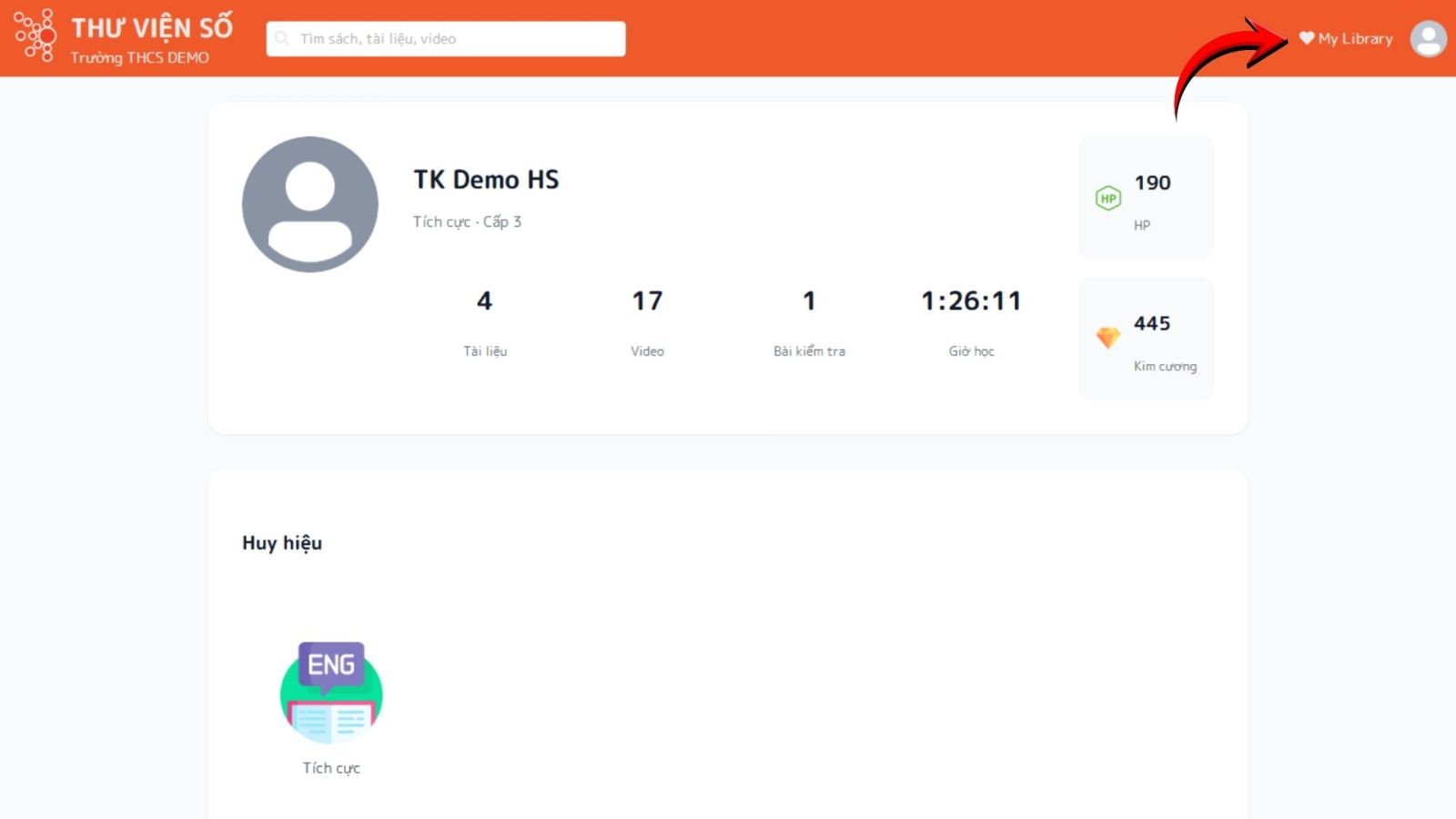Click the search magnifier icon
Image resolution: width=1456 pixels, height=819 pixels.
282,38
